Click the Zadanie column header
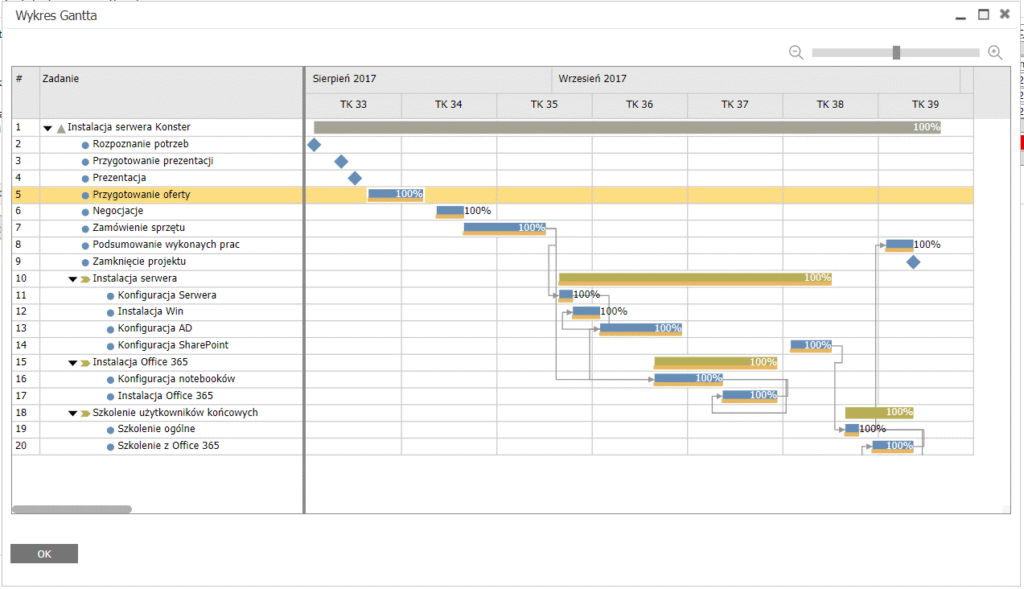Screen dimensions: 1024x589 click(x=61, y=78)
